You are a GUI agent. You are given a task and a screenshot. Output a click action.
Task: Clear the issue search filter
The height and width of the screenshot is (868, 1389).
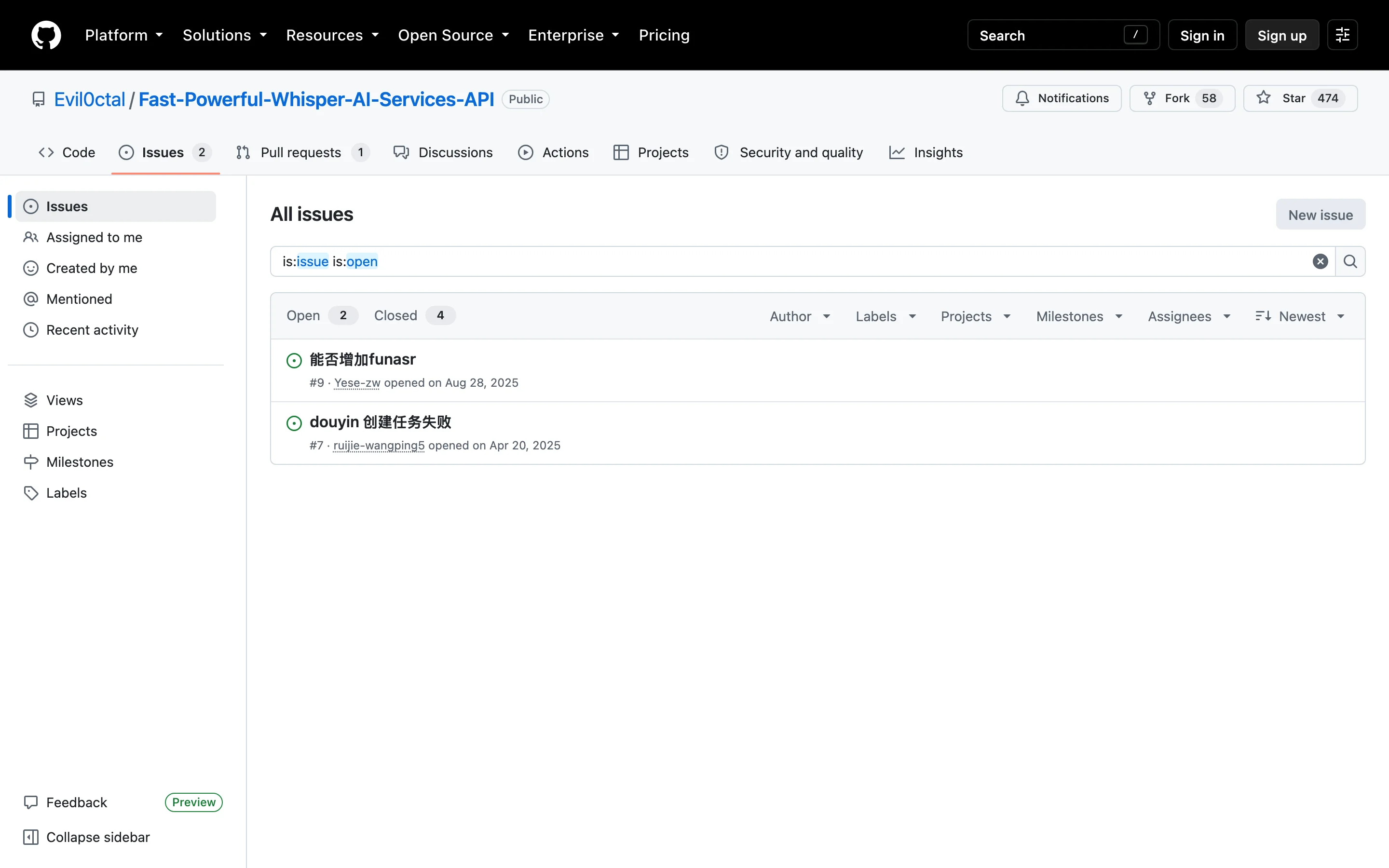coord(1320,261)
